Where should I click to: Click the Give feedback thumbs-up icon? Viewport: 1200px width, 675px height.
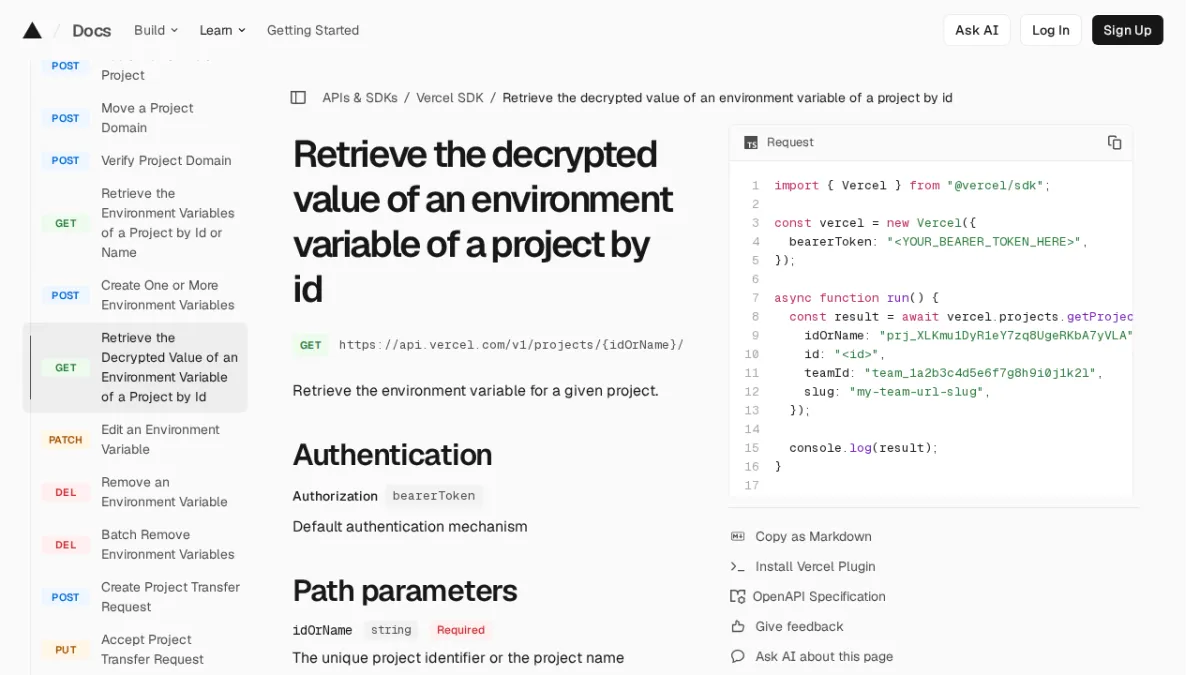pos(738,626)
